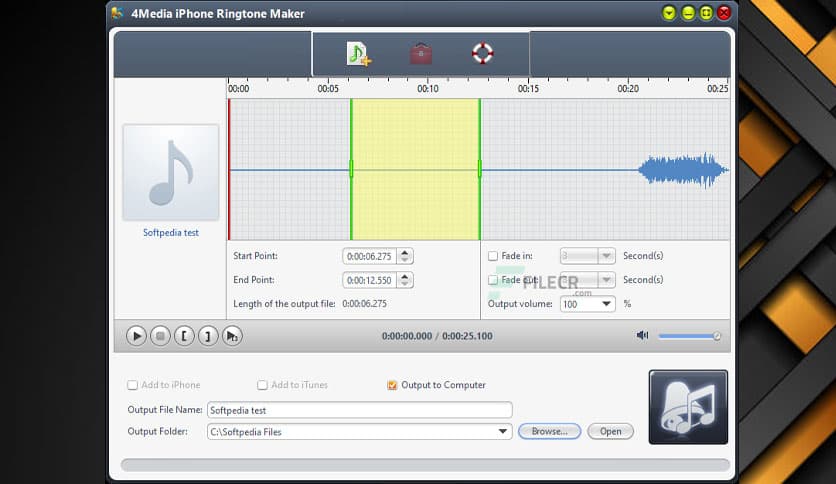The image size is (836, 484).
Task: Adjust the playback volume slider
Action: click(689, 336)
